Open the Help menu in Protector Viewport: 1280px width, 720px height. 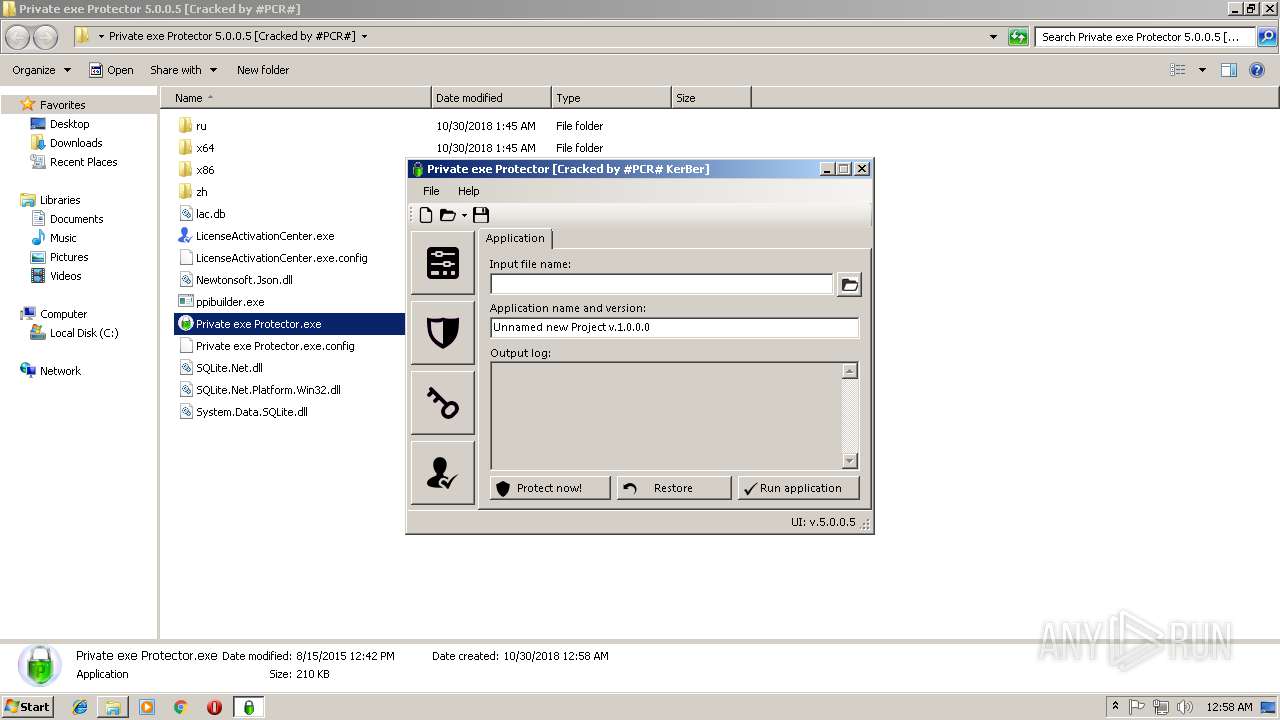tap(468, 191)
